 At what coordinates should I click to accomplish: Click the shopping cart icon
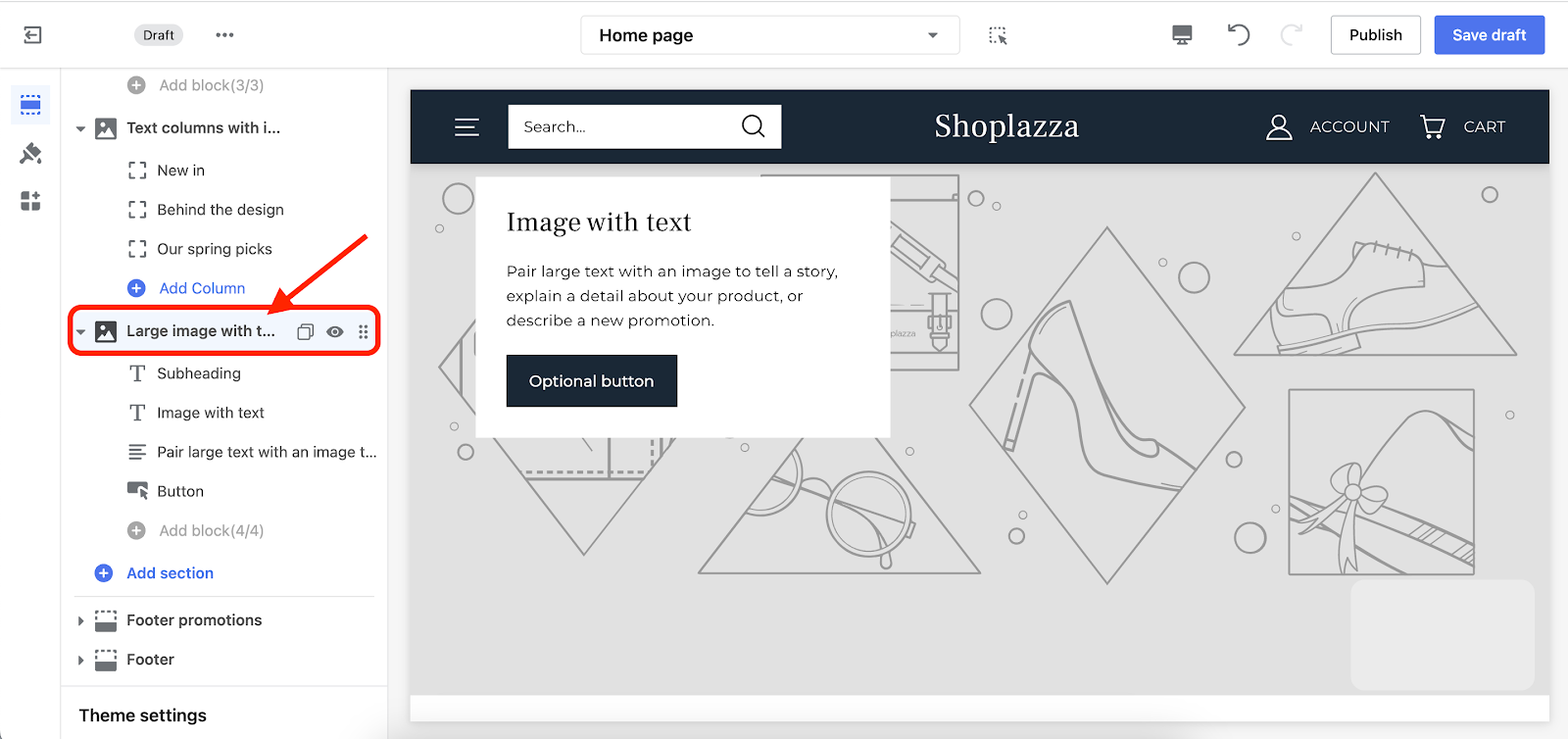1433,126
